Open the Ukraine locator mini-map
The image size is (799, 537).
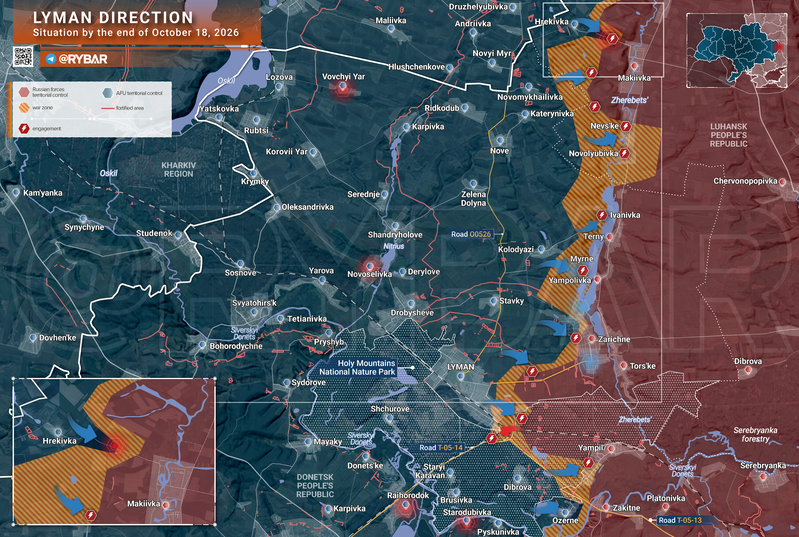(x=737, y=50)
